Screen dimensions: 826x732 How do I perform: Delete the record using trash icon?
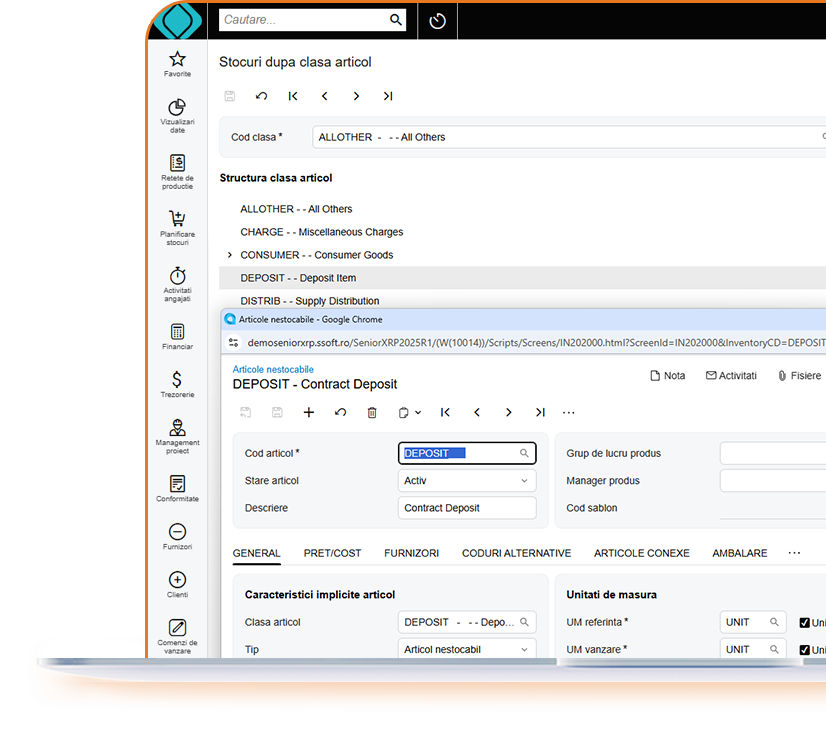pos(372,412)
